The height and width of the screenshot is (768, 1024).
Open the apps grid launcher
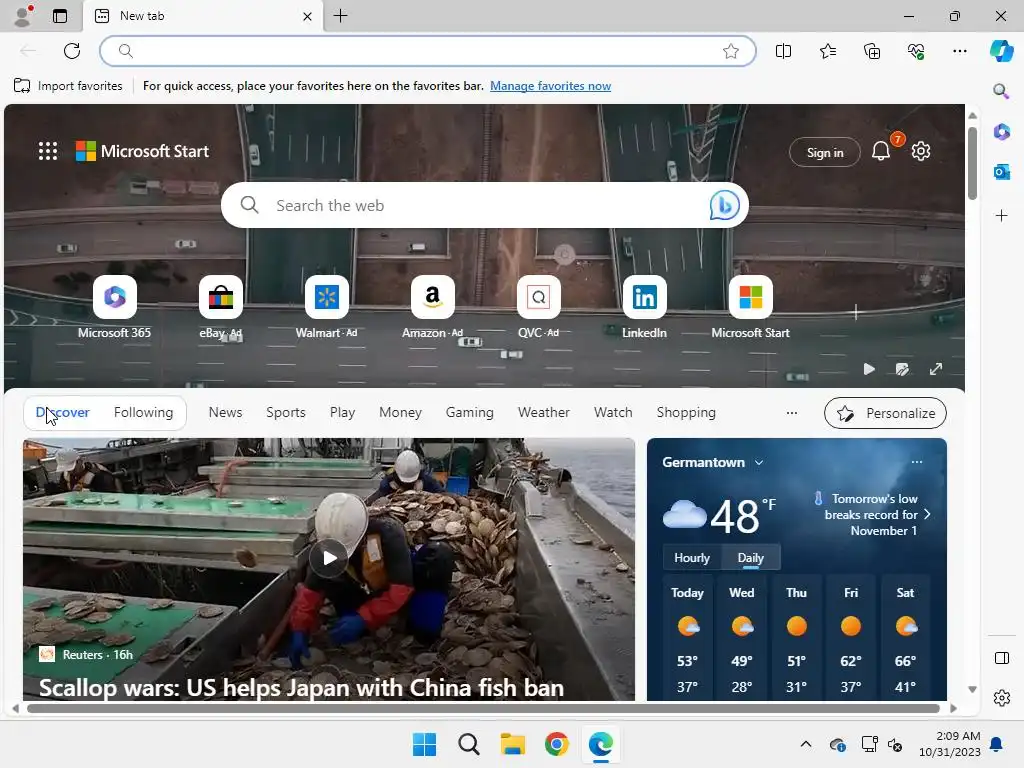48,152
